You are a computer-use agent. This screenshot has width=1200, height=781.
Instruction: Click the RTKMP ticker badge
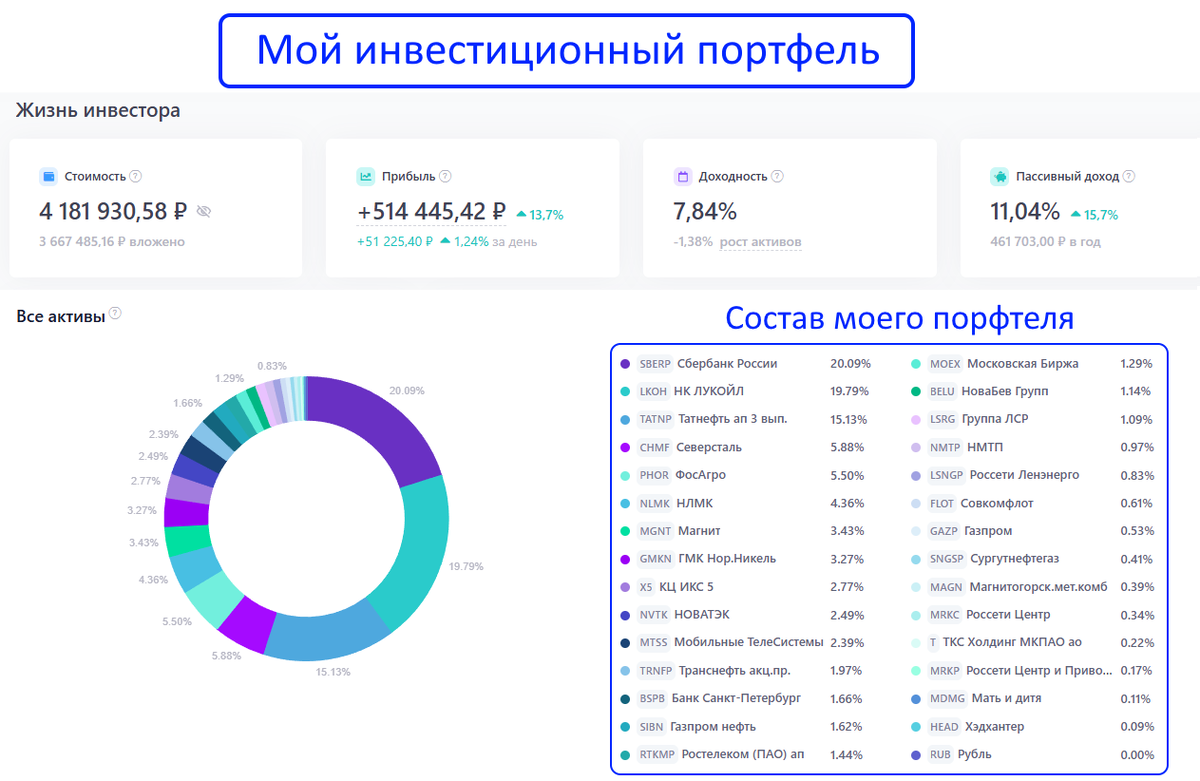(x=657, y=755)
